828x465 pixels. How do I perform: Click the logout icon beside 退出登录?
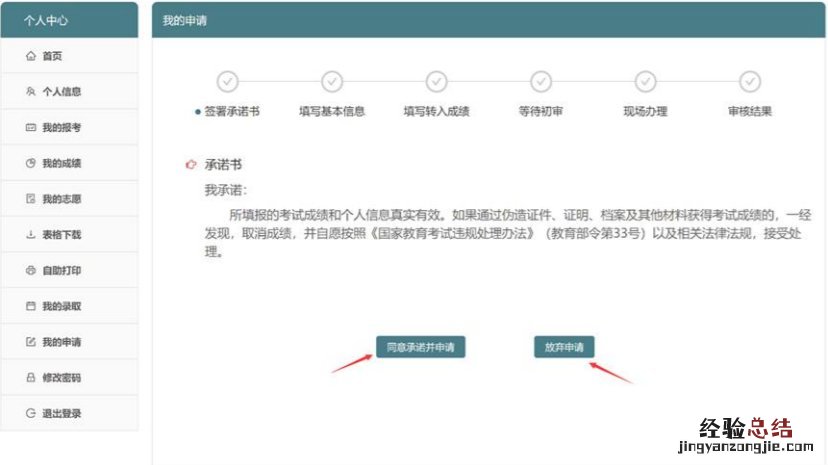click(x=31, y=413)
